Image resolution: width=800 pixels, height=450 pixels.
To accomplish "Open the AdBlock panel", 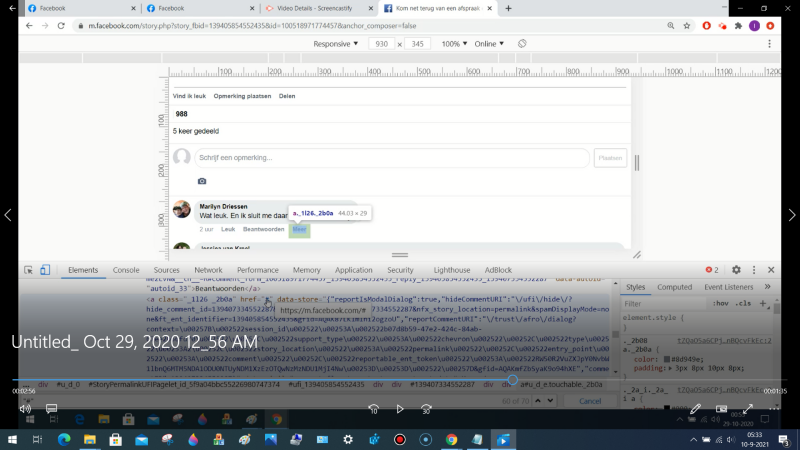I will click(x=498, y=270).
